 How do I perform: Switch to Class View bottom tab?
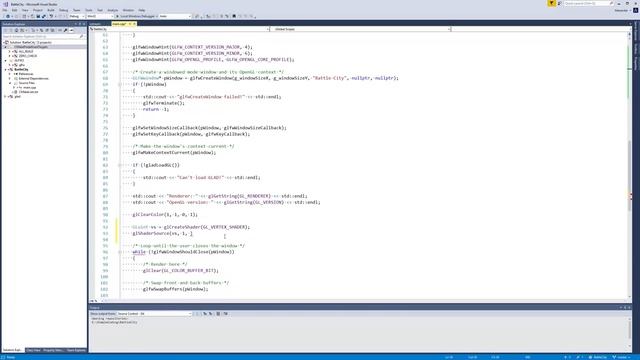[33, 350]
